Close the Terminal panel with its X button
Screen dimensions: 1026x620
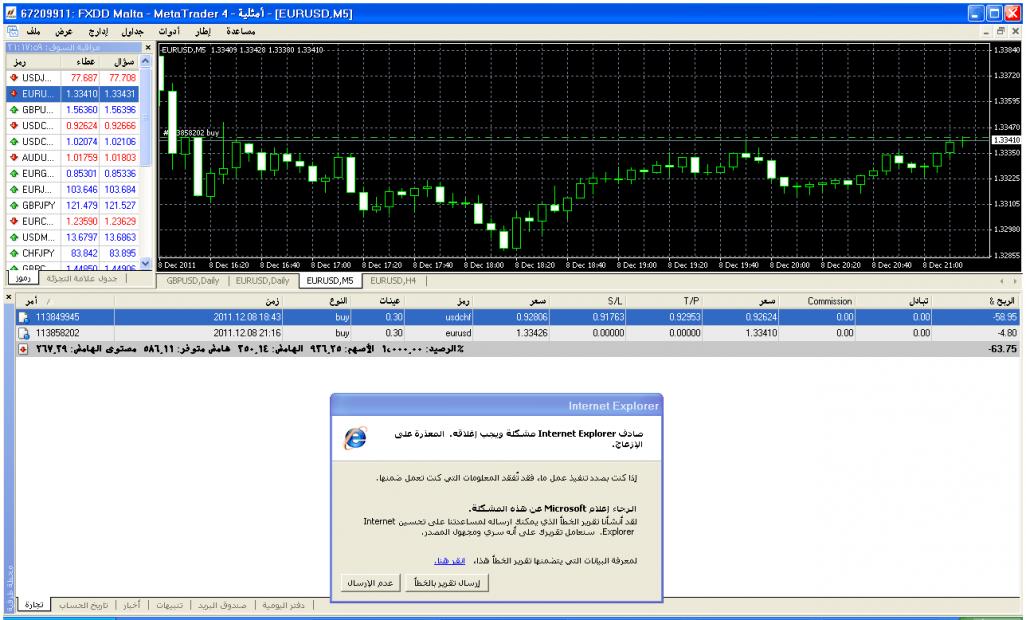9,298
